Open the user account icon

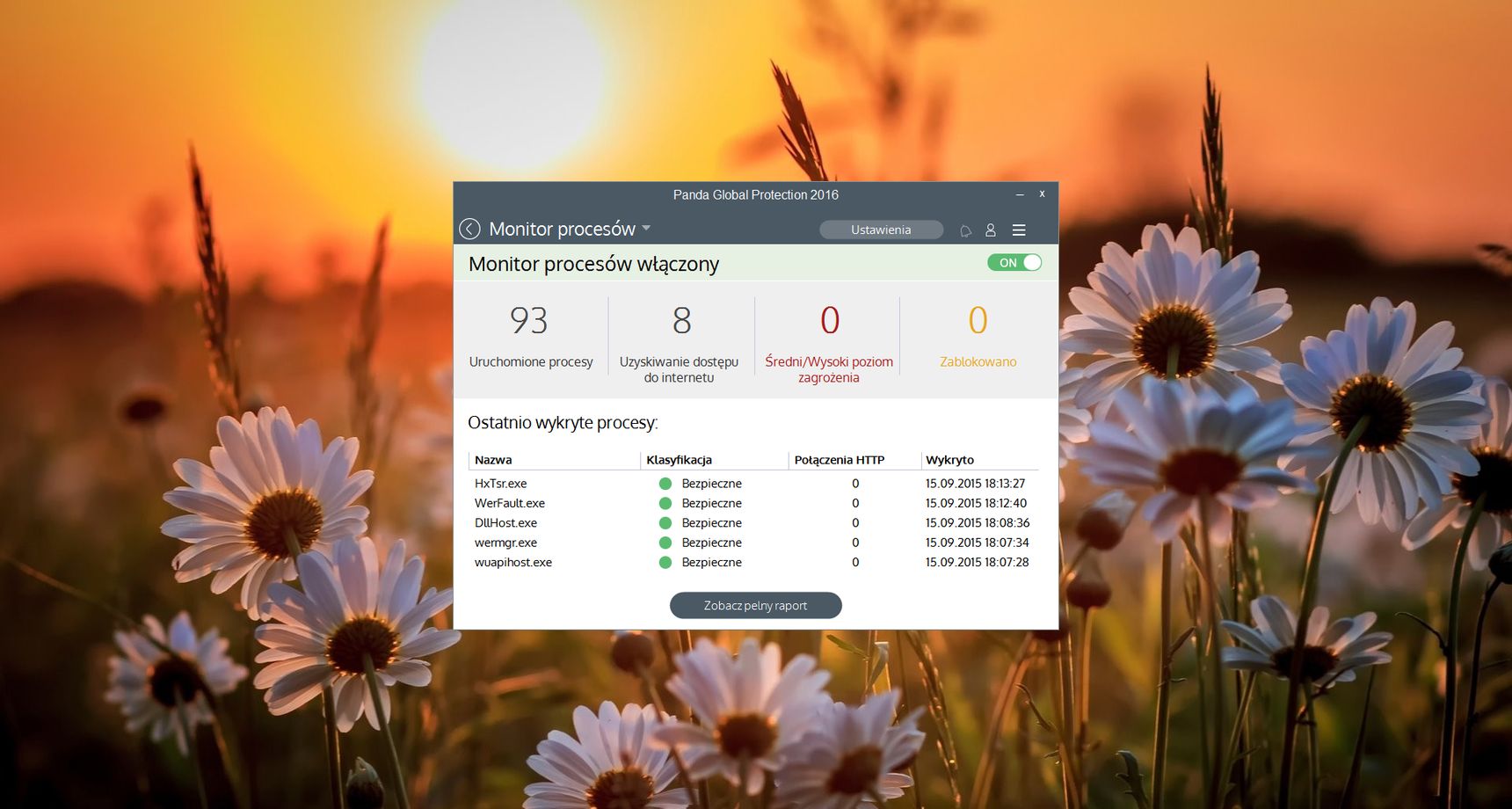[x=991, y=230]
